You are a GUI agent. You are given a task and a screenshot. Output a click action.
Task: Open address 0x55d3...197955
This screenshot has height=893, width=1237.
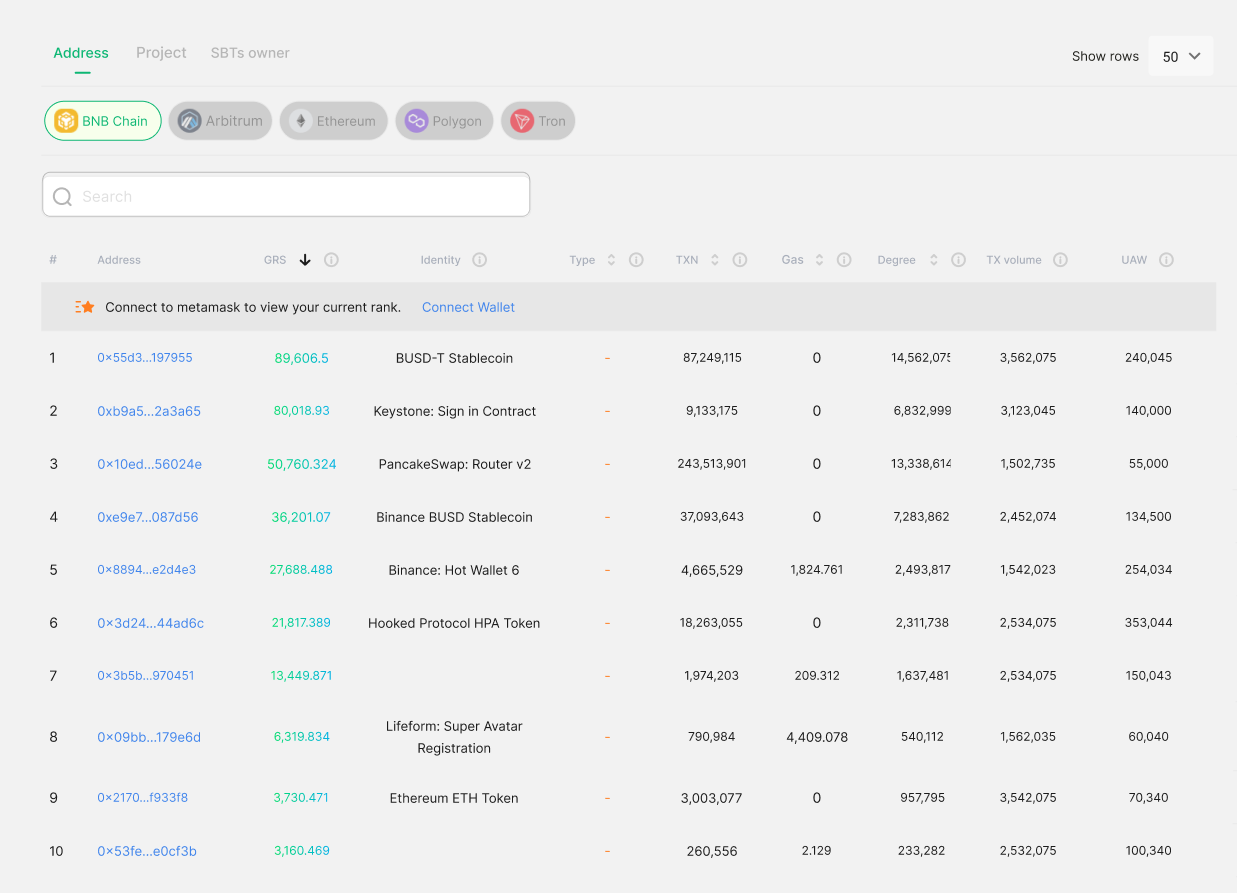coord(145,358)
